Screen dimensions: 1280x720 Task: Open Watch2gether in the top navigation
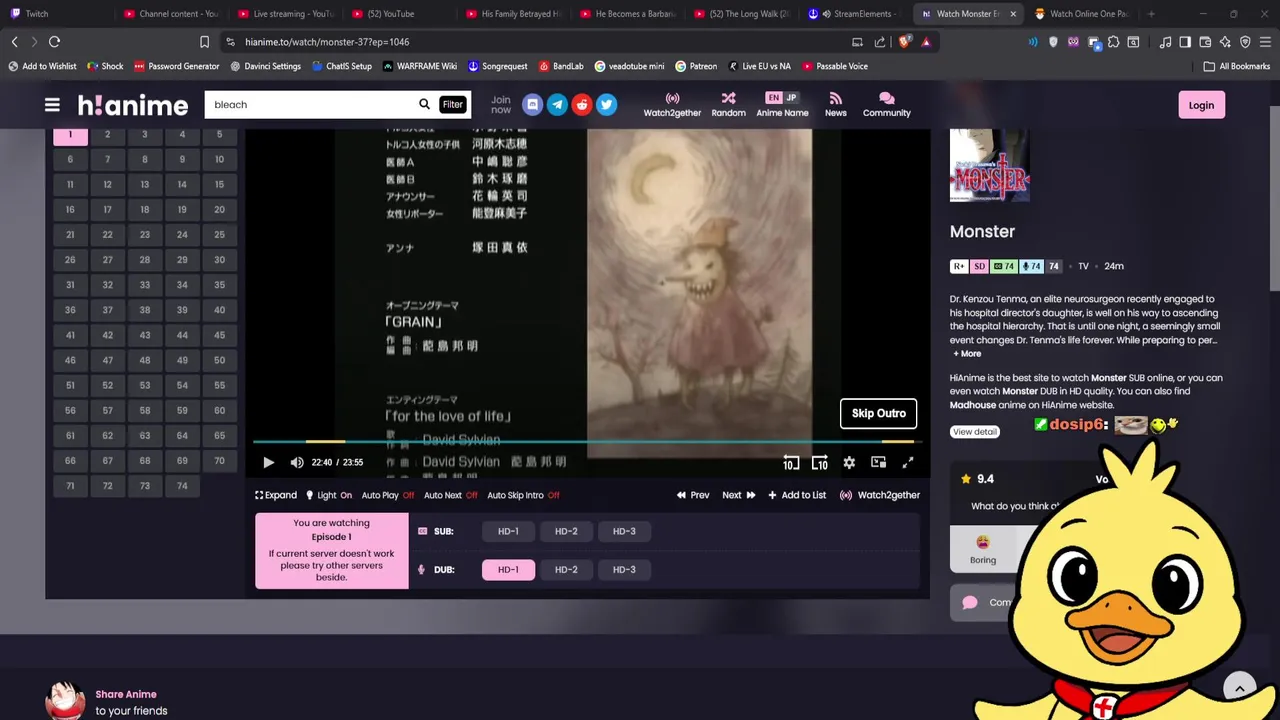[672, 105]
